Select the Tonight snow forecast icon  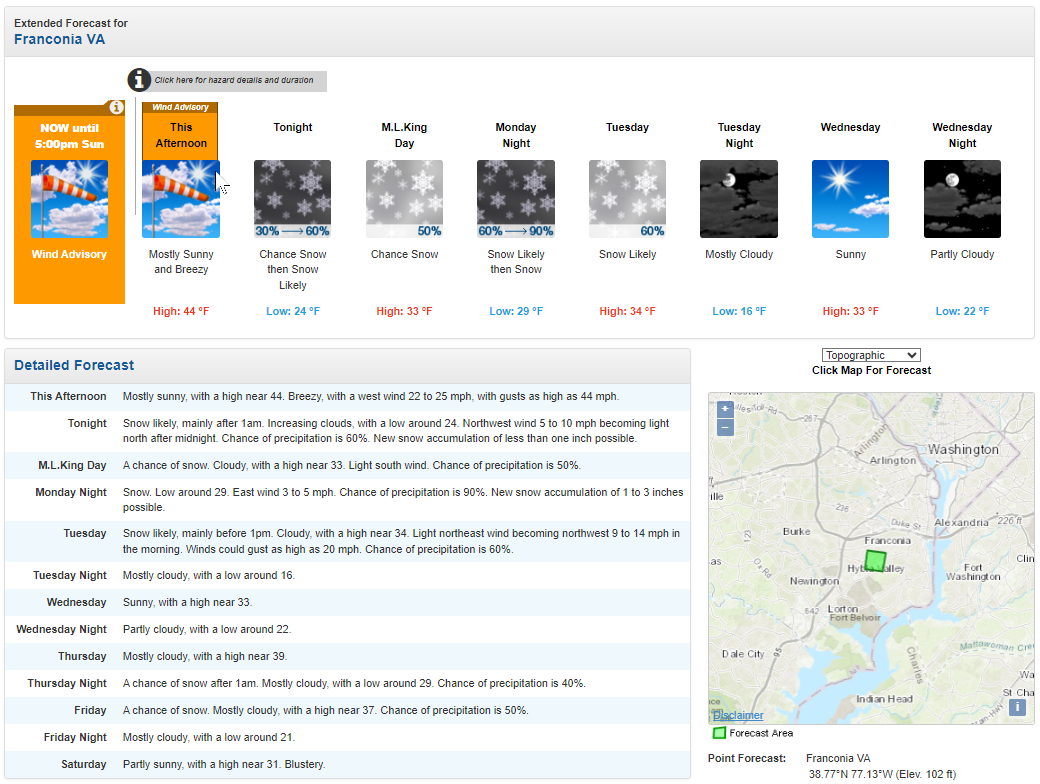click(292, 199)
